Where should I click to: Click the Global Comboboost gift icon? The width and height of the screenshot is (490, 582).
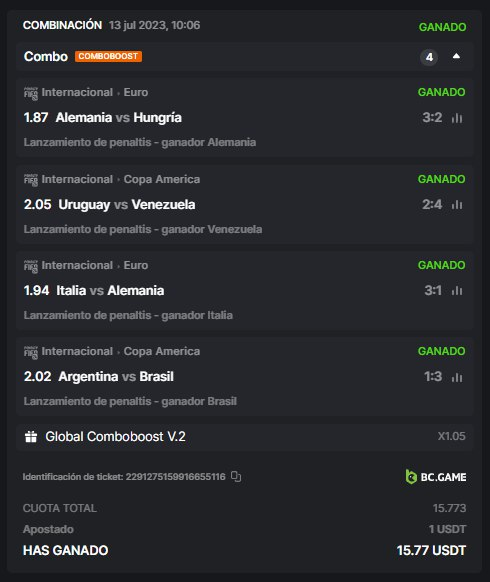click(x=31, y=436)
